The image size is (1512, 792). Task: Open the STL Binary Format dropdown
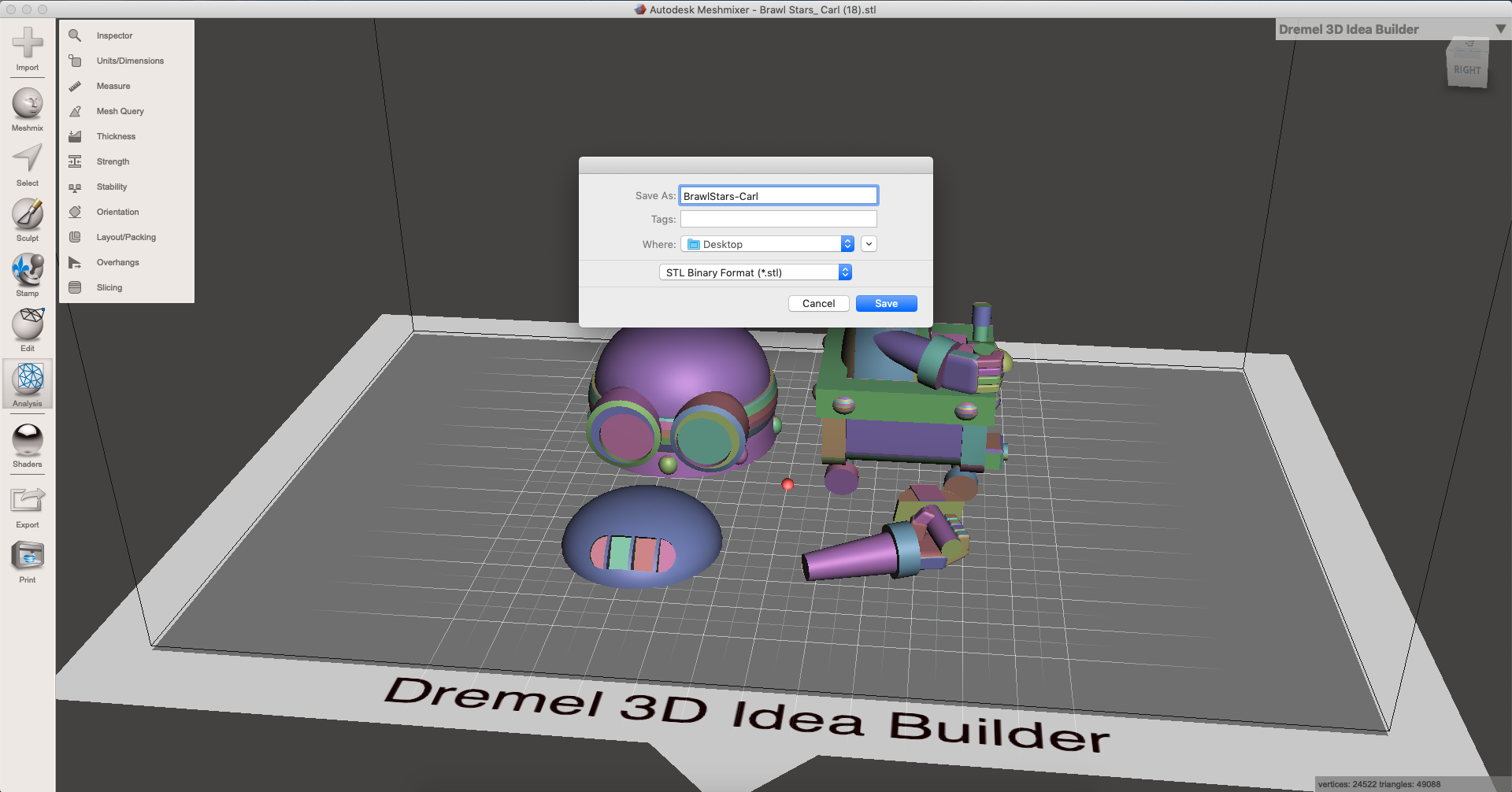tap(755, 272)
